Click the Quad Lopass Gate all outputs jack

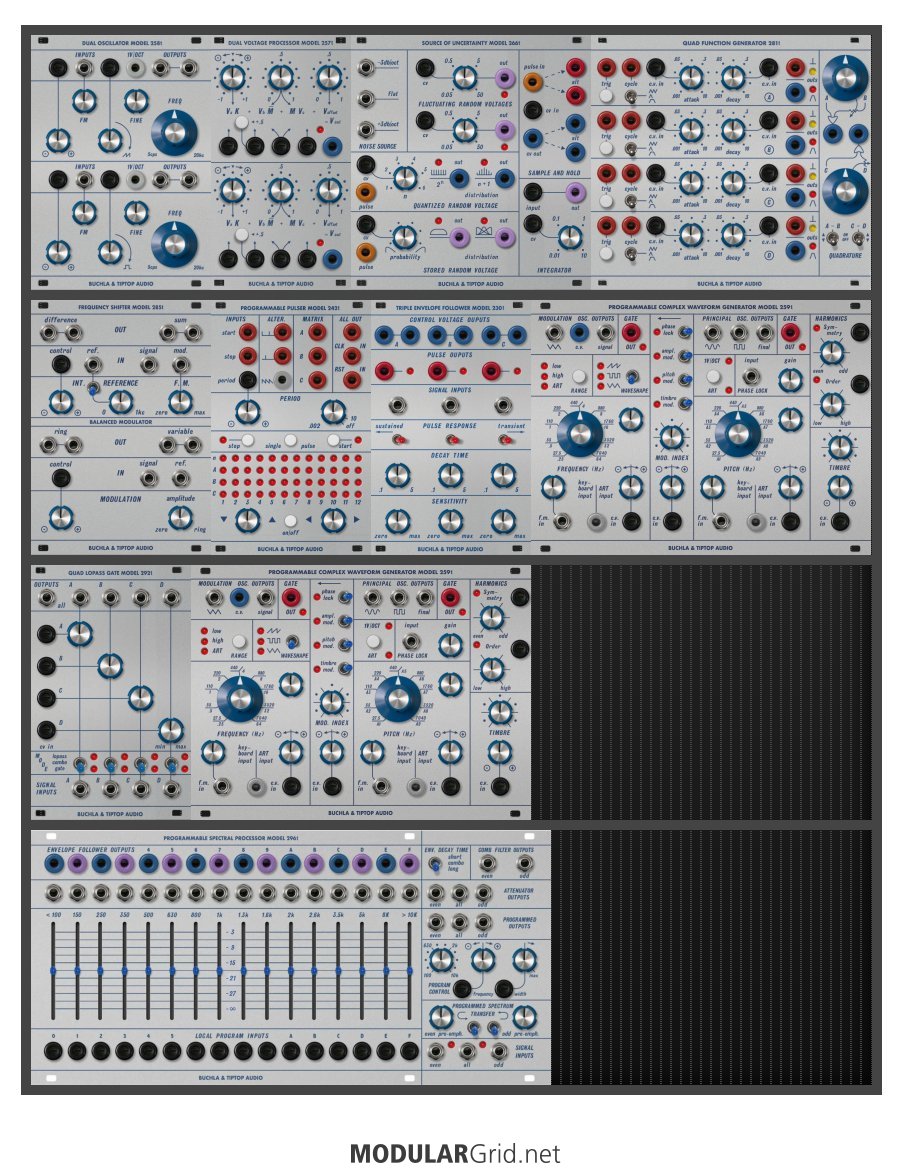point(48,597)
